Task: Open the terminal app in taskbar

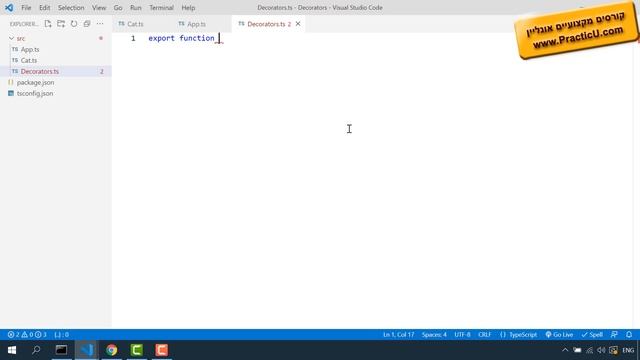Action: pos(61,350)
